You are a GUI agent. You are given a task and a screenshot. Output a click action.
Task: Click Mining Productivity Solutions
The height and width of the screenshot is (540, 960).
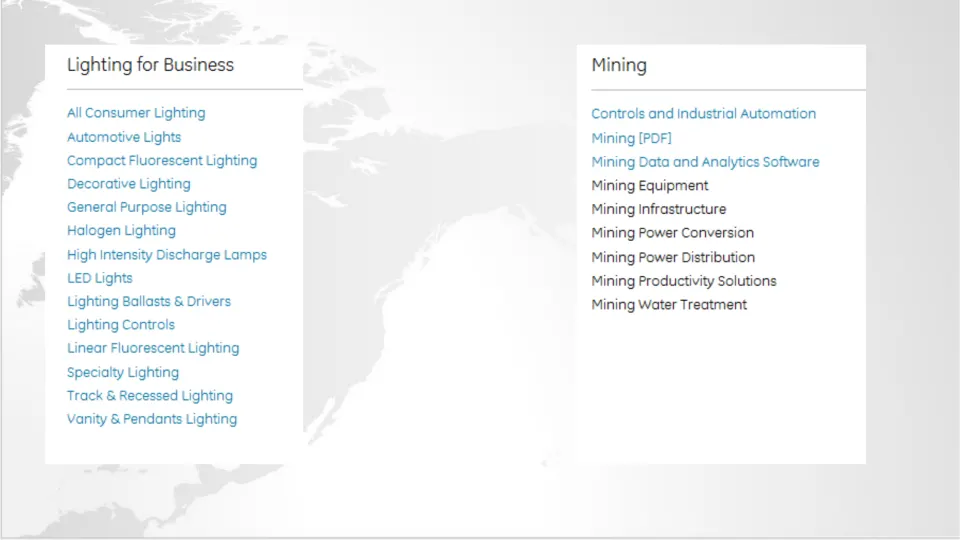pos(684,281)
